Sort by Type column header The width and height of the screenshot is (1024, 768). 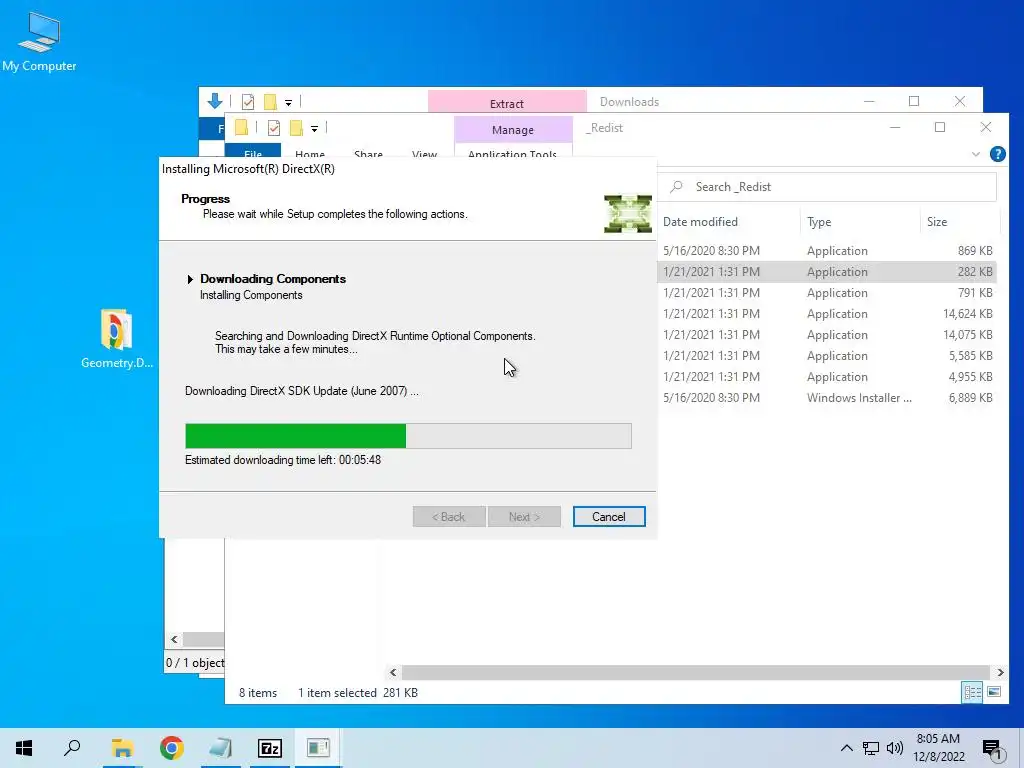click(x=819, y=222)
